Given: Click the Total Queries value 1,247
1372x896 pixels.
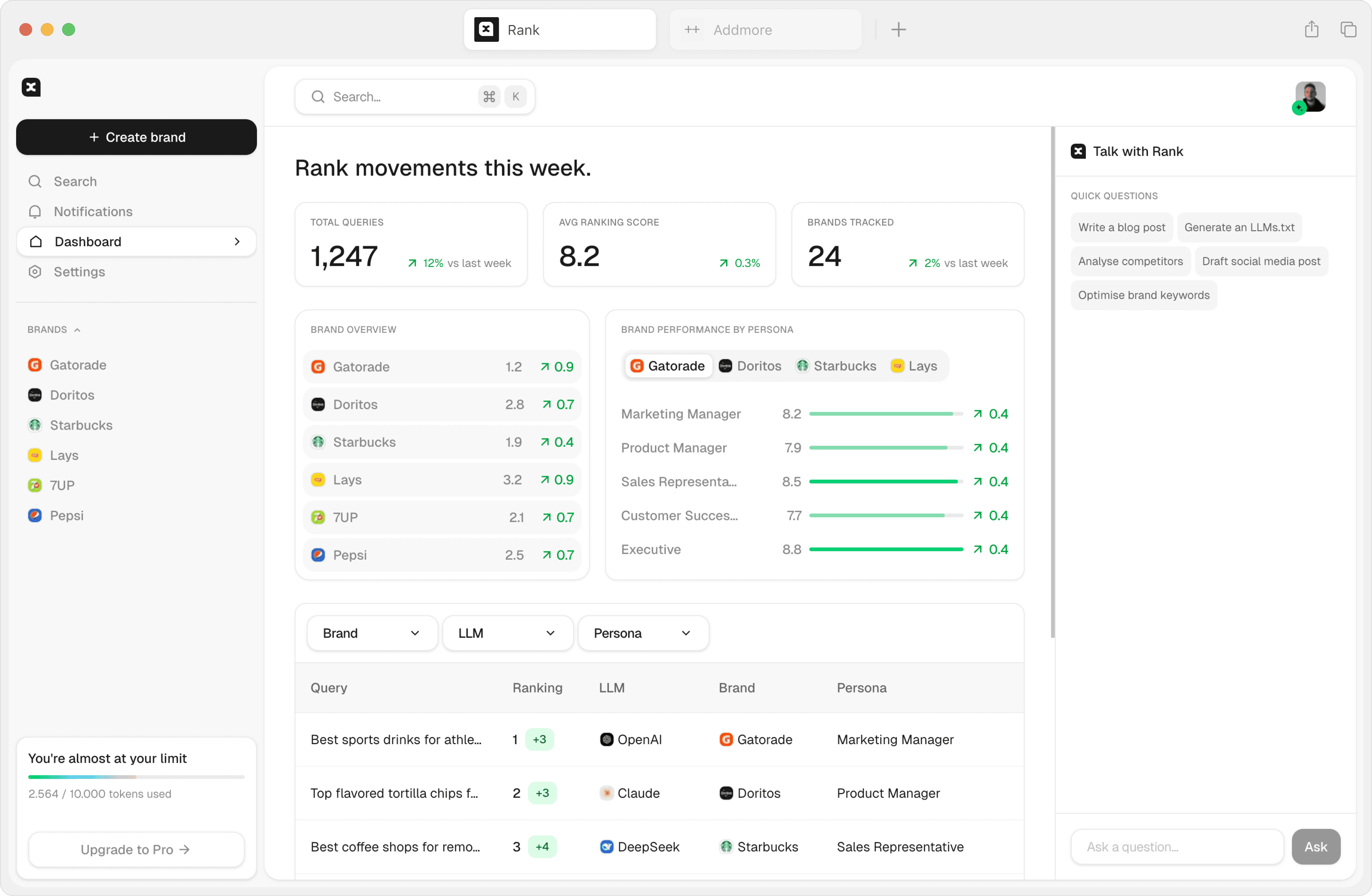Looking at the screenshot, I should [344, 256].
